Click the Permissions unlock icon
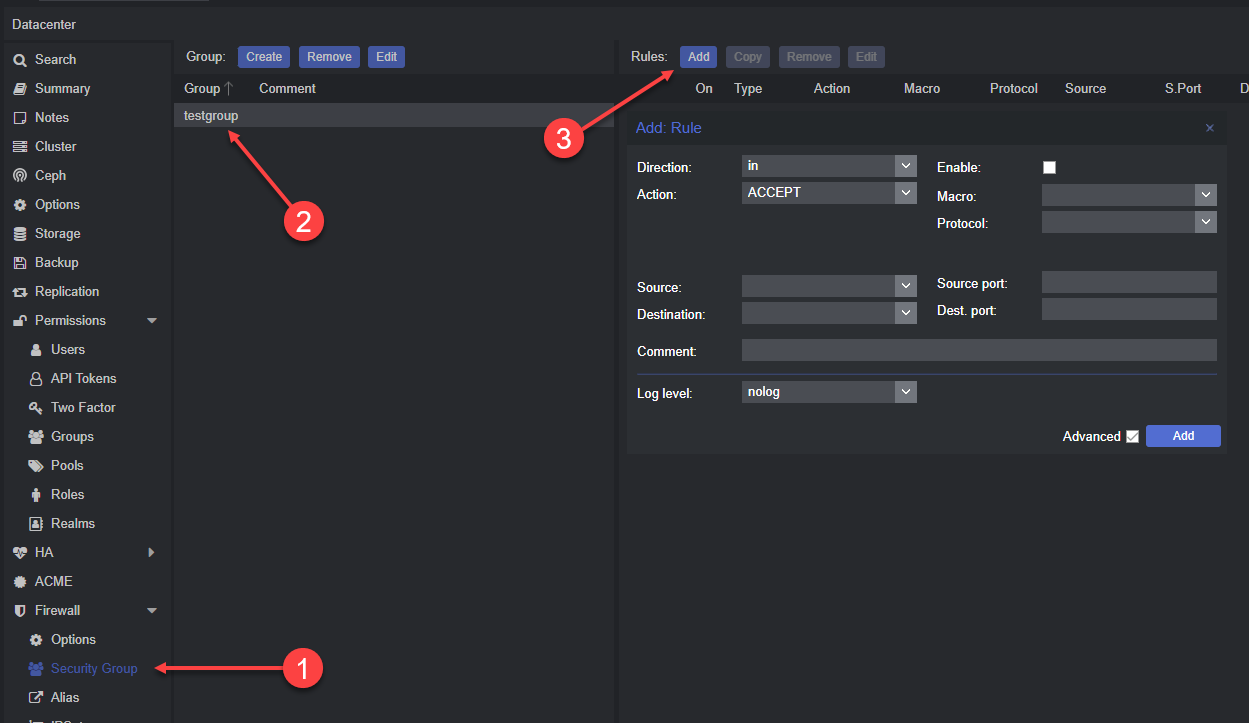This screenshot has width=1249, height=723. [x=19, y=321]
